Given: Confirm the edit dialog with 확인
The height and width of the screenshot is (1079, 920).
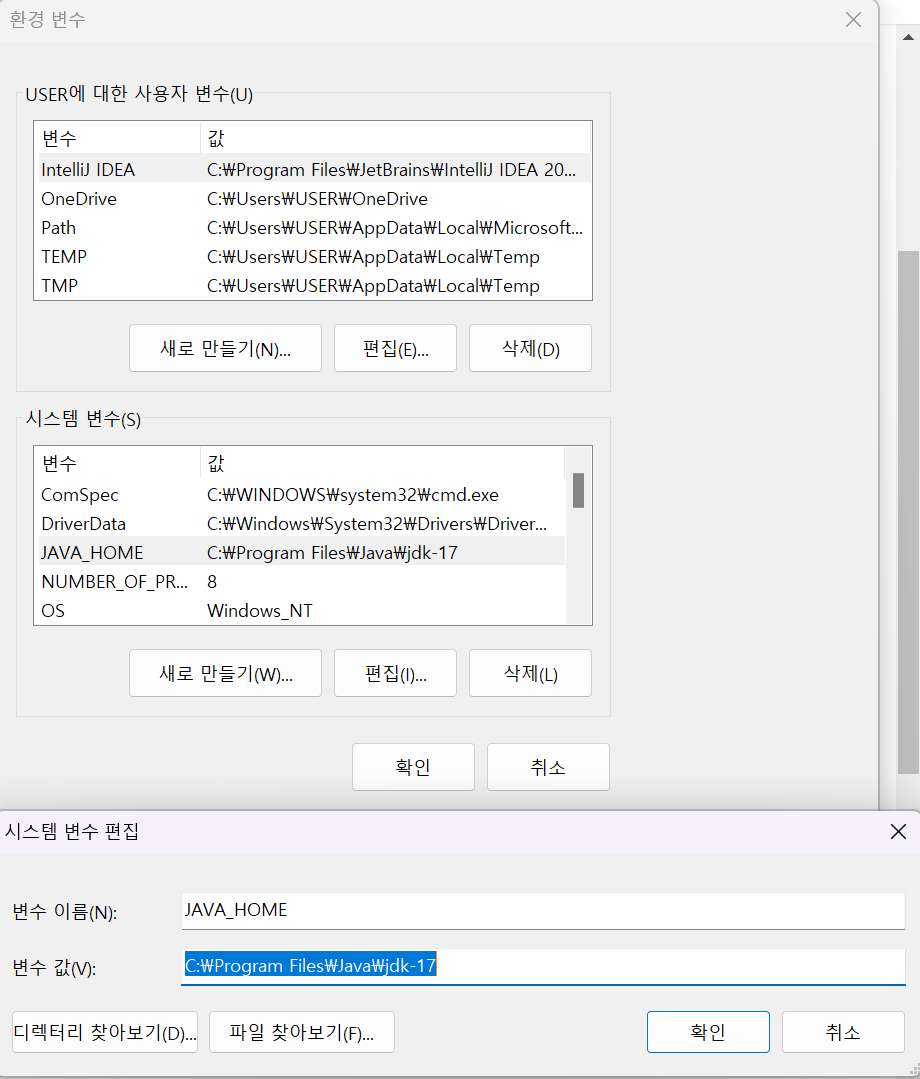Looking at the screenshot, I should coord(708,1032).
